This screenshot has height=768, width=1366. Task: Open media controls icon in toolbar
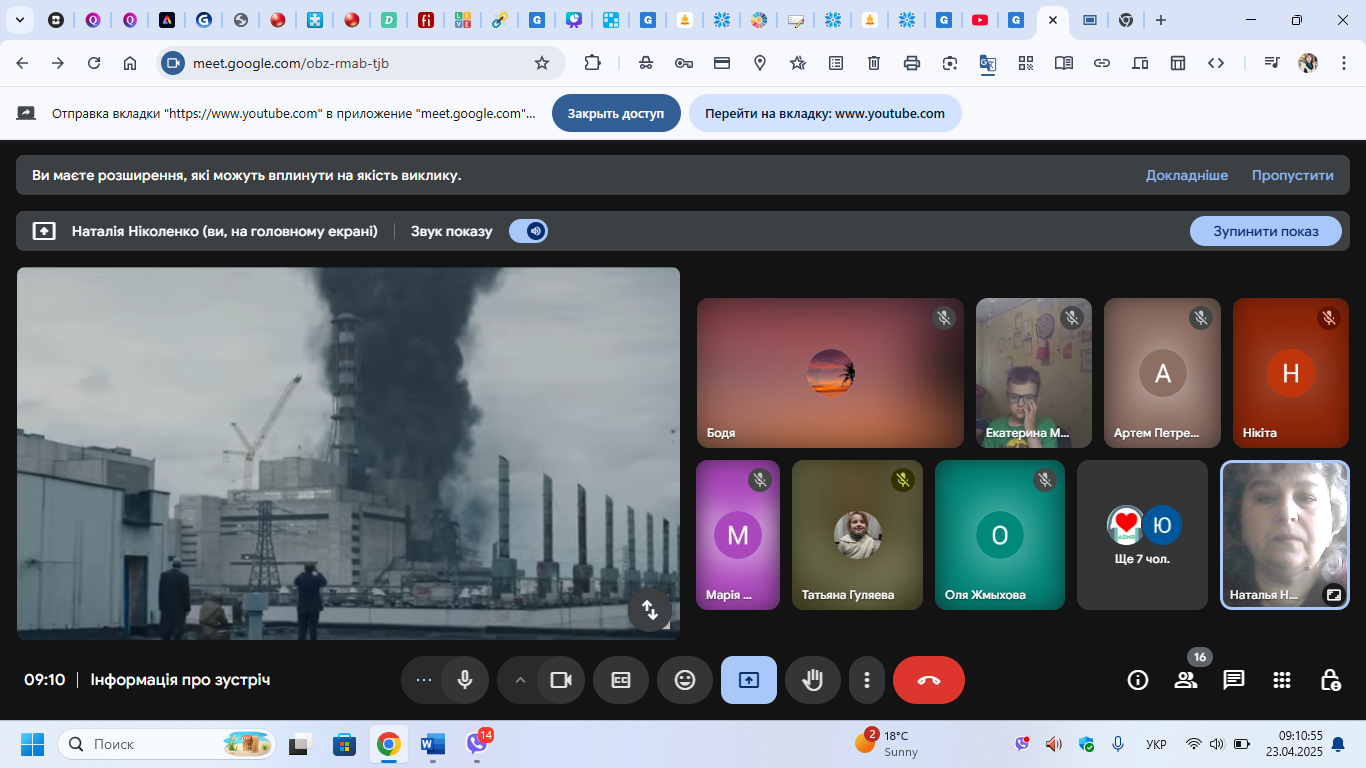pos(1271,63)
